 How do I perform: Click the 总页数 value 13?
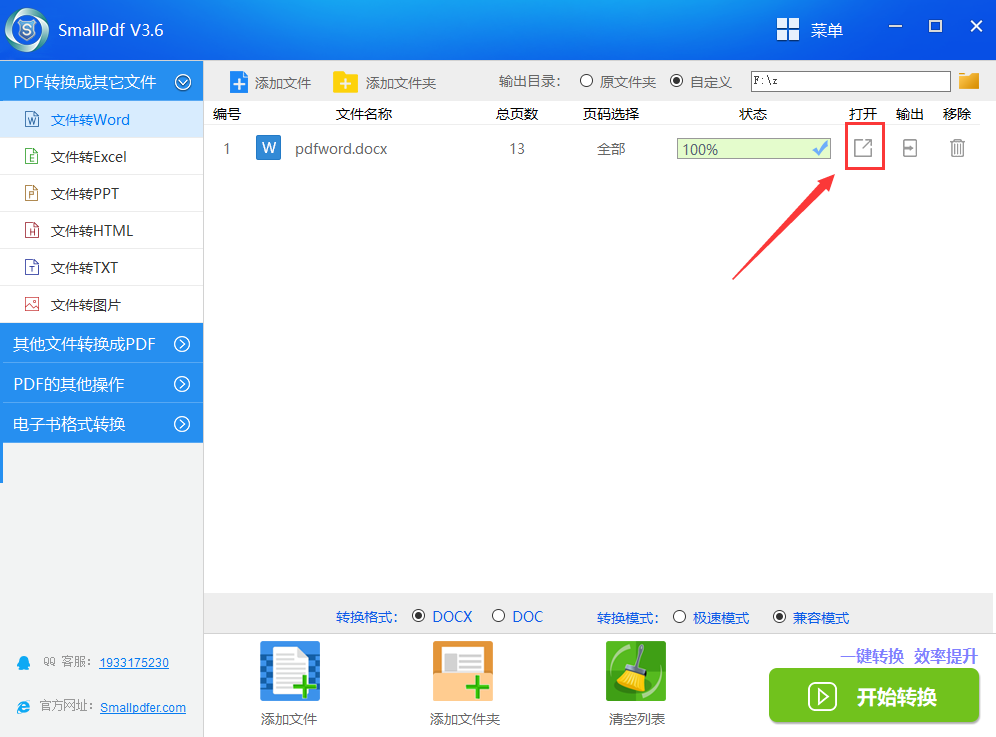point(517,149)
